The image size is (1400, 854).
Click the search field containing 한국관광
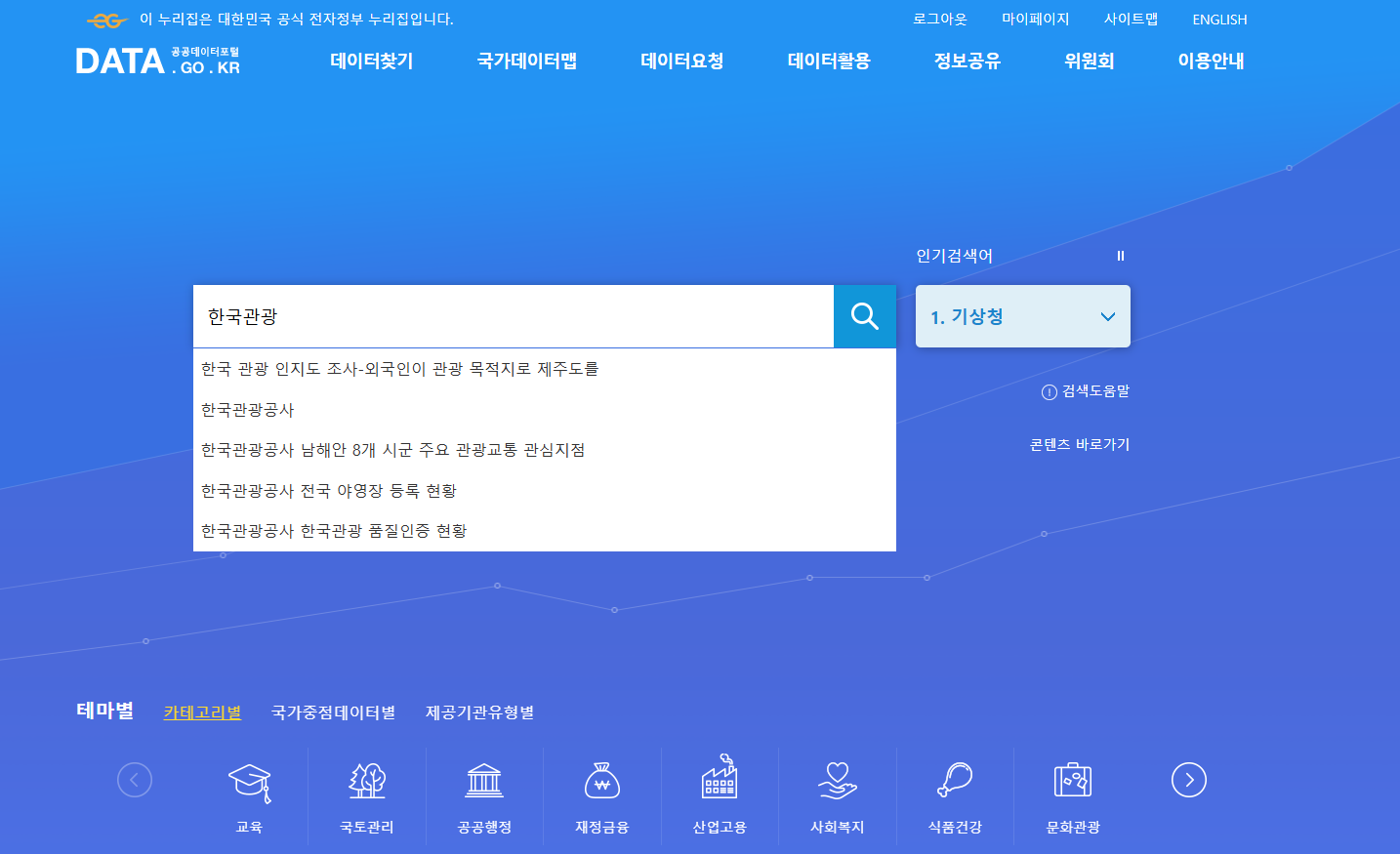pyautogui.click(x=514, y=316)
